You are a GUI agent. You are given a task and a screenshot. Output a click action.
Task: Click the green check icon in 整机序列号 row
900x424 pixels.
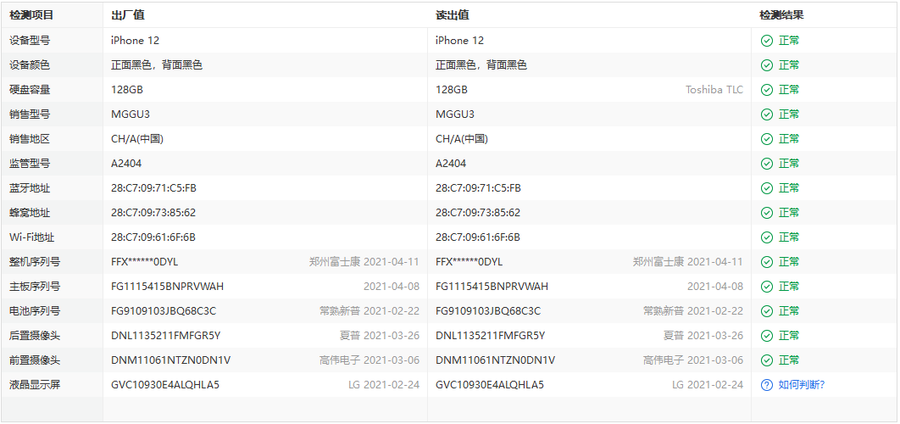766,262
